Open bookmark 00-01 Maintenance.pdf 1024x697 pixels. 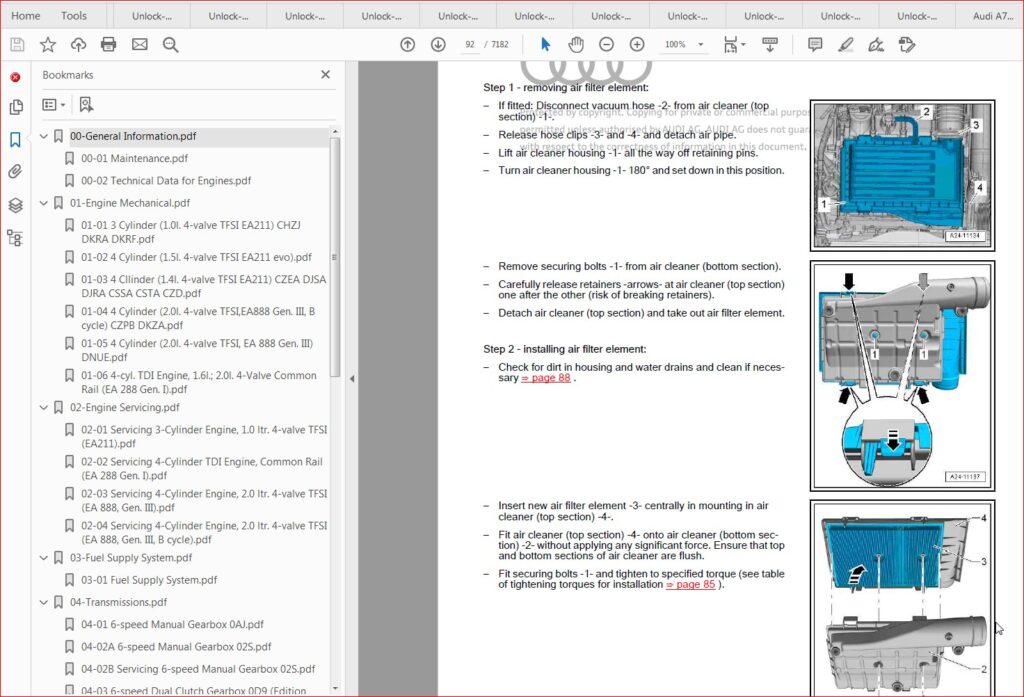tap(135, 158)
